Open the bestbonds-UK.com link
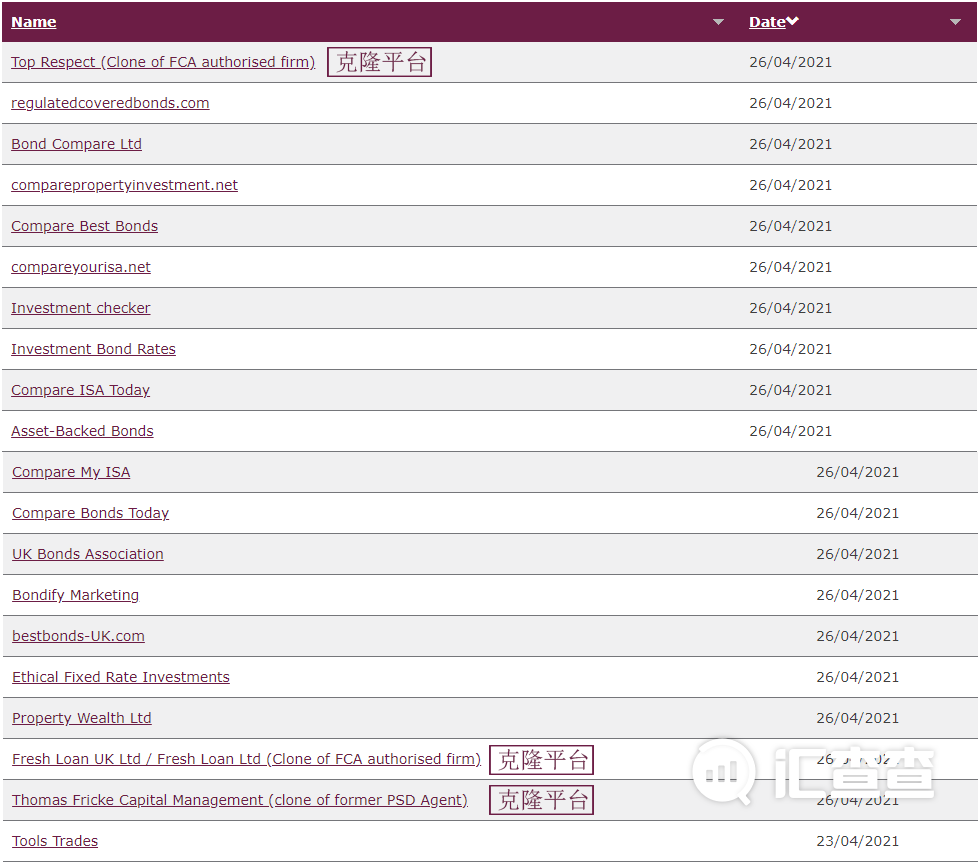This screenshot has width=978, height=865. coord(79,636)
